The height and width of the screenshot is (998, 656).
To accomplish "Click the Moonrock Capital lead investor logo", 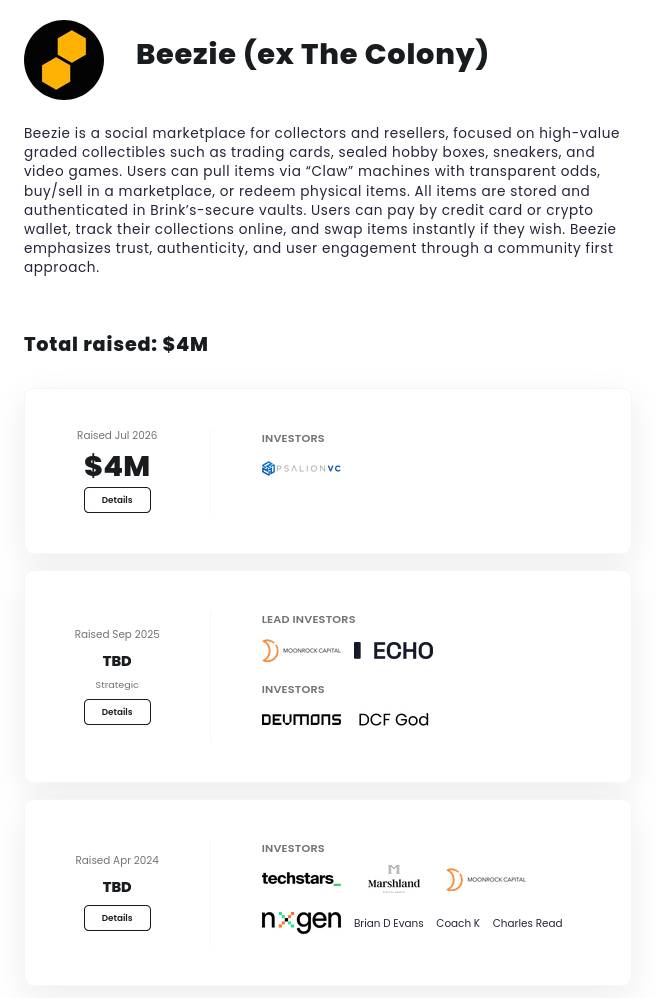I will 302,650.
